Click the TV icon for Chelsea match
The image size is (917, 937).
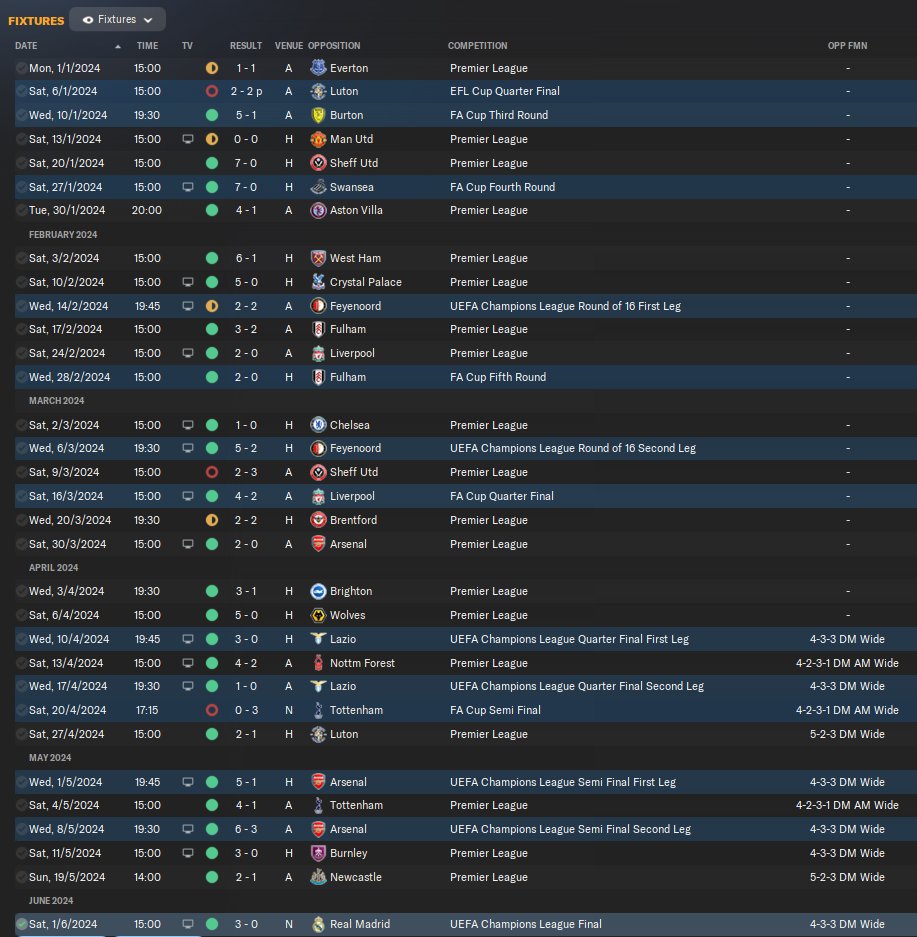188,425
